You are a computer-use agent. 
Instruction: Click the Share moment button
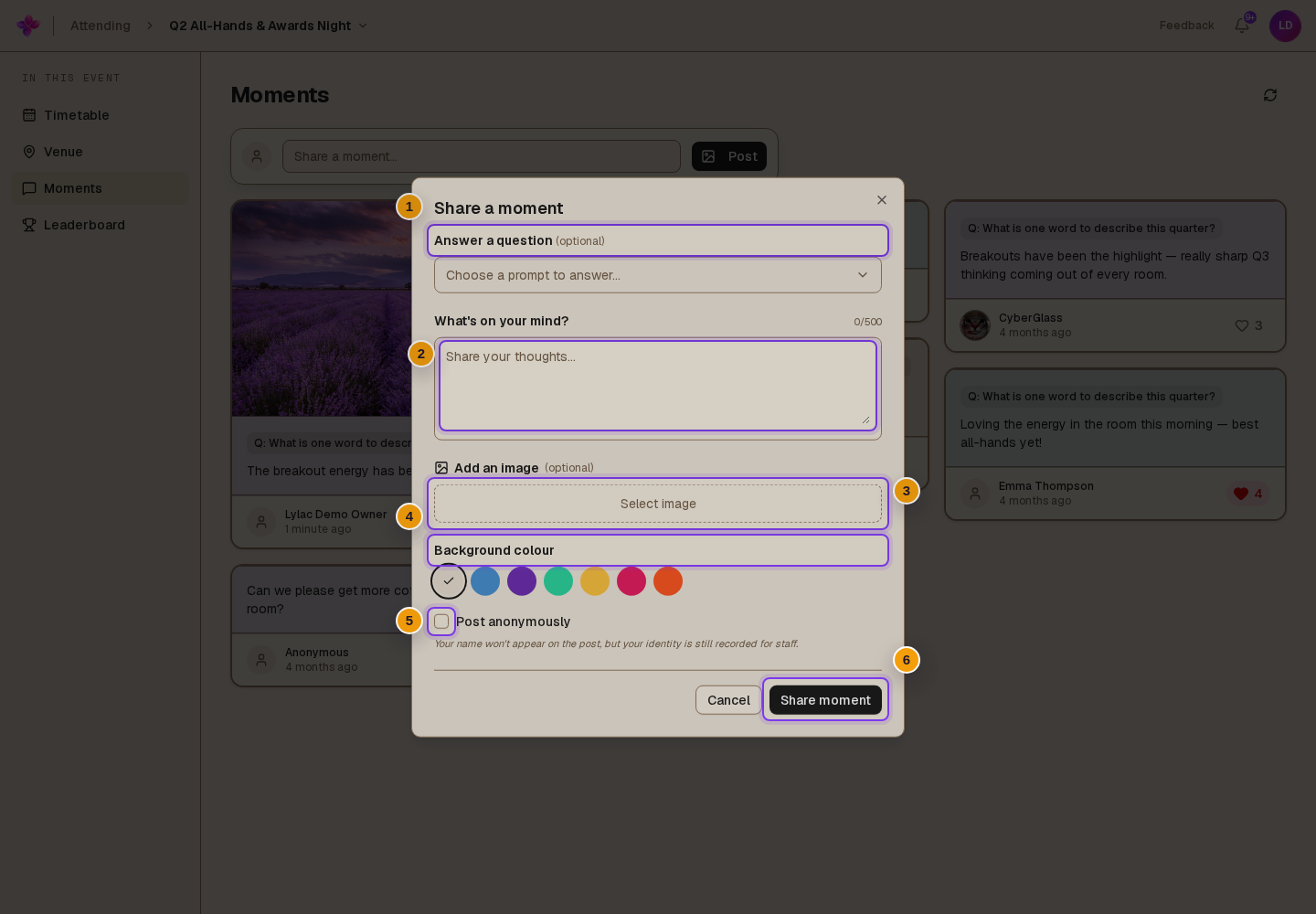(x=825, y=700)
